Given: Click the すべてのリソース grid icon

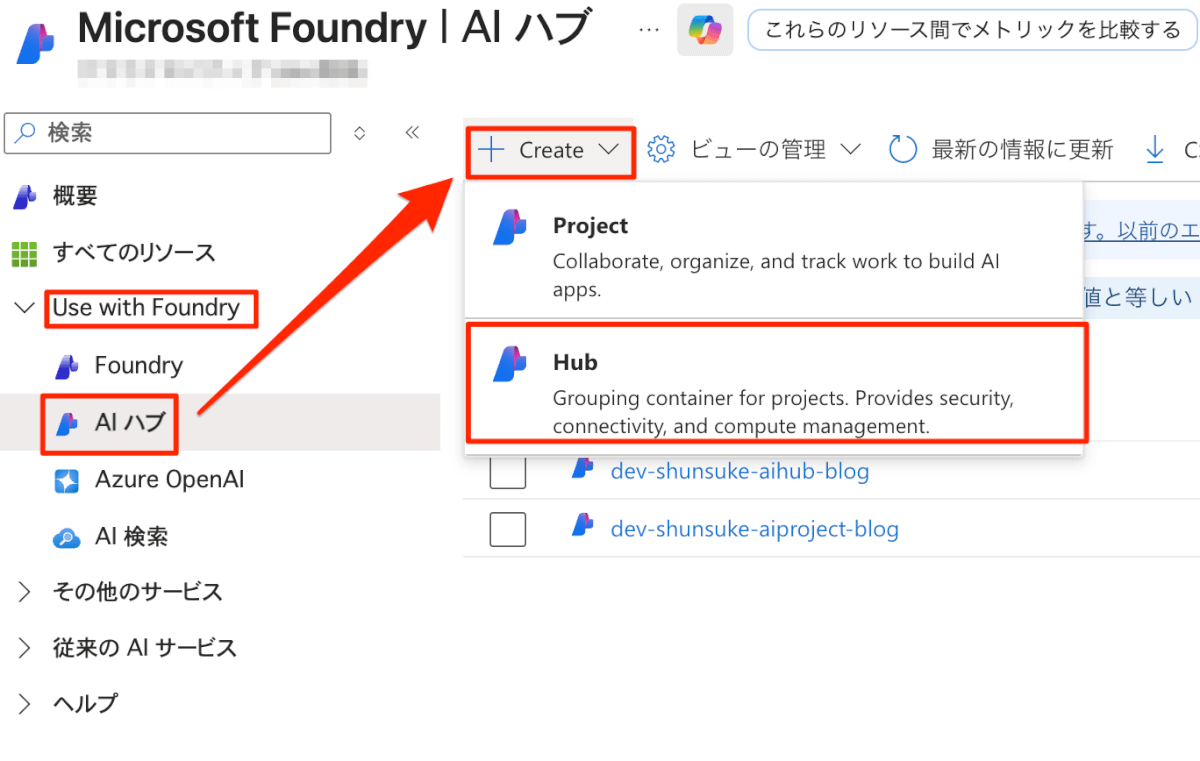Looking at the screenshot, I should click(24, 253).
